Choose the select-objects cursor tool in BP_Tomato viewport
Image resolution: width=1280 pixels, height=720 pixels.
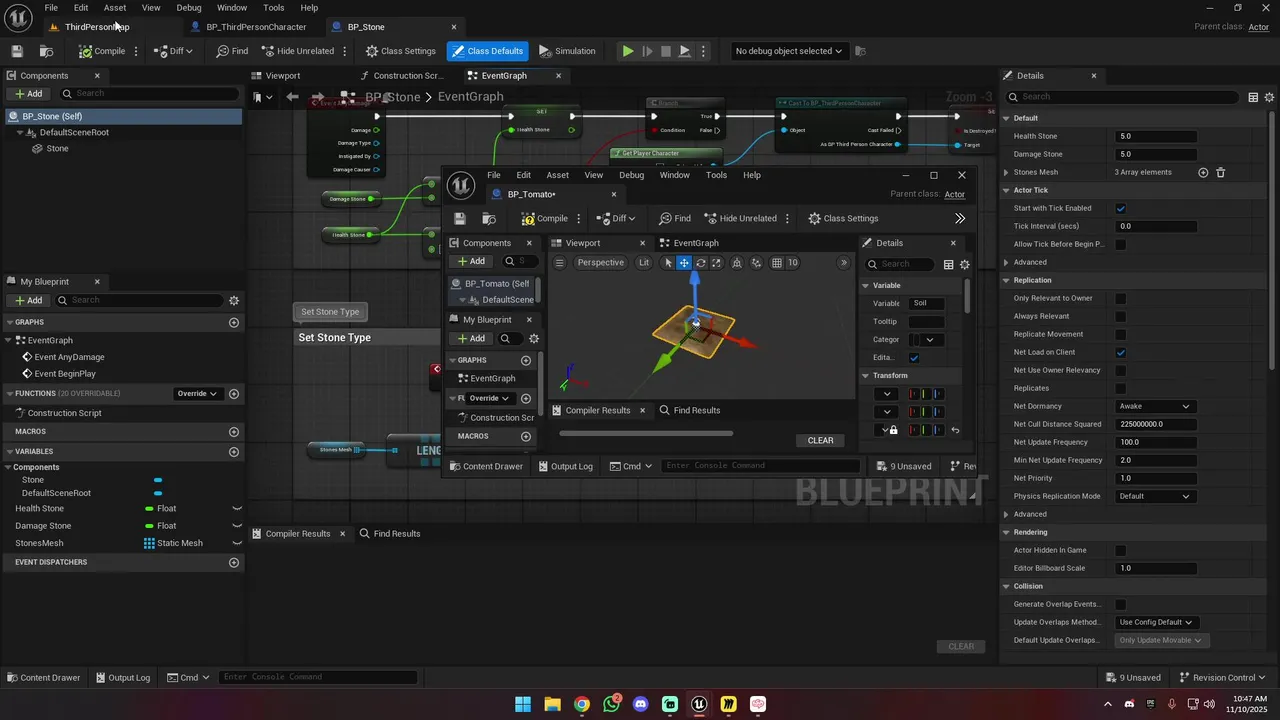point(668,263)
